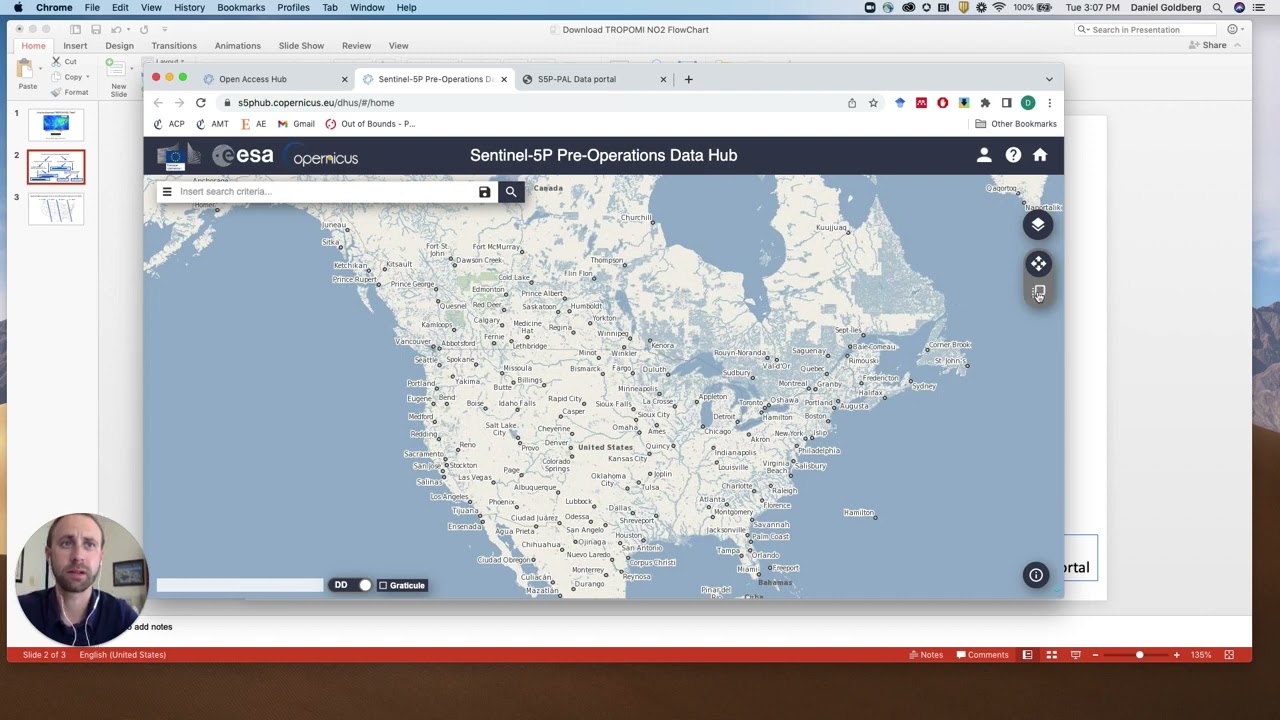
Task: Open the Apple menu
Action: (18, 8)
